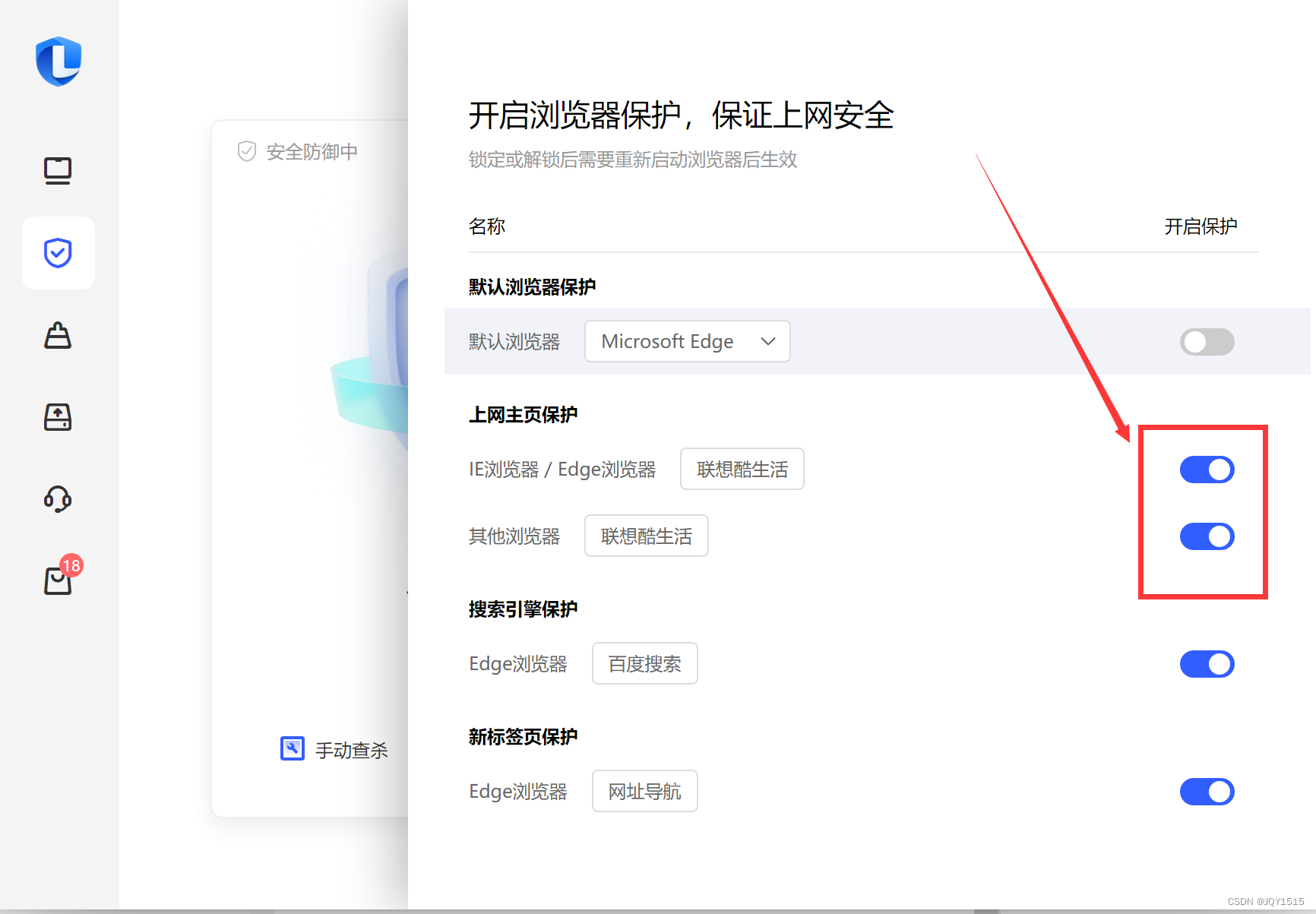Click the manual scan magnifier icon
Screen dimensions: 1316x914
tap(293, 748)
